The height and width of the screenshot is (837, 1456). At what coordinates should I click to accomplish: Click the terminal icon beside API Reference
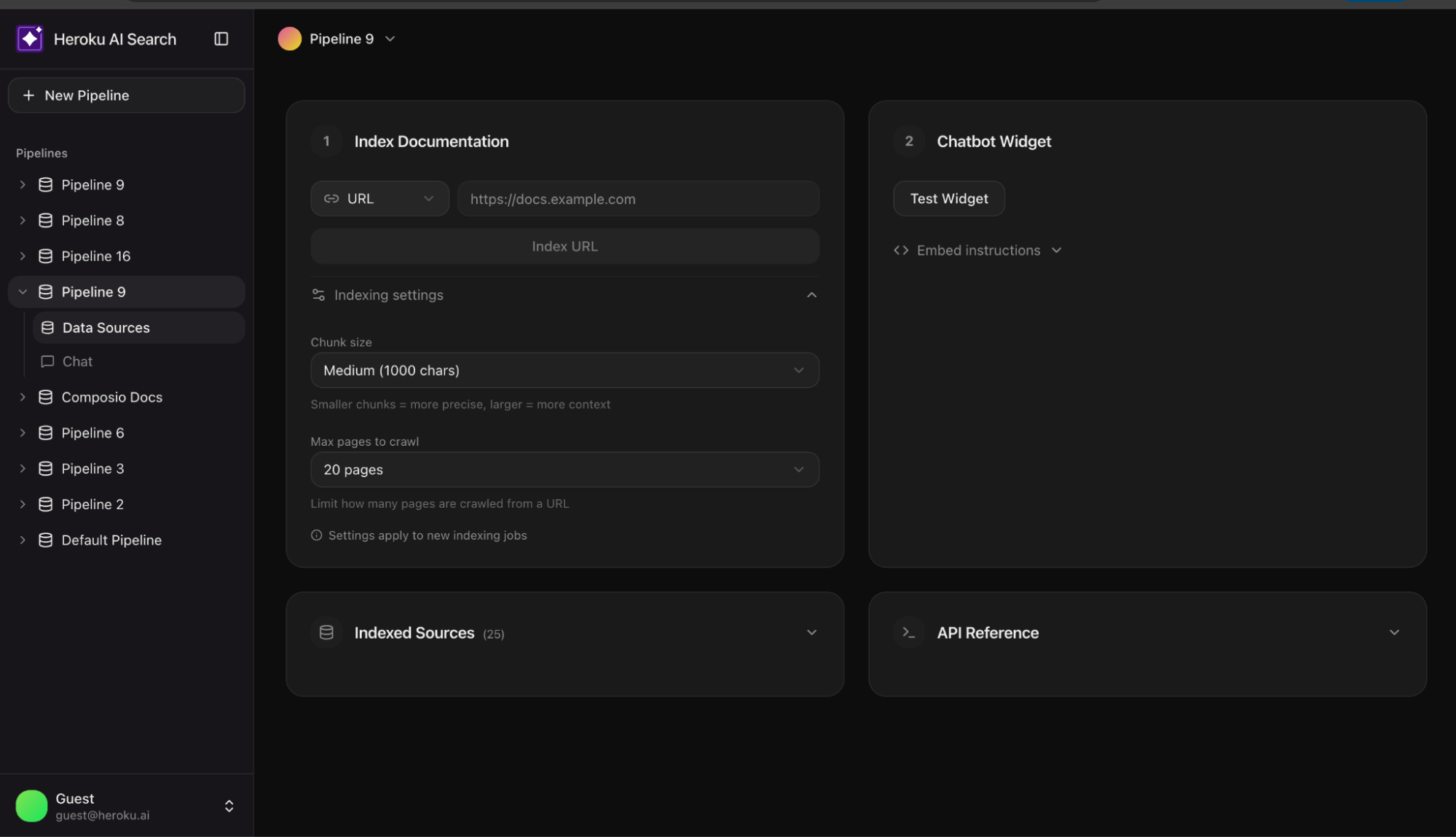[908, 632]
